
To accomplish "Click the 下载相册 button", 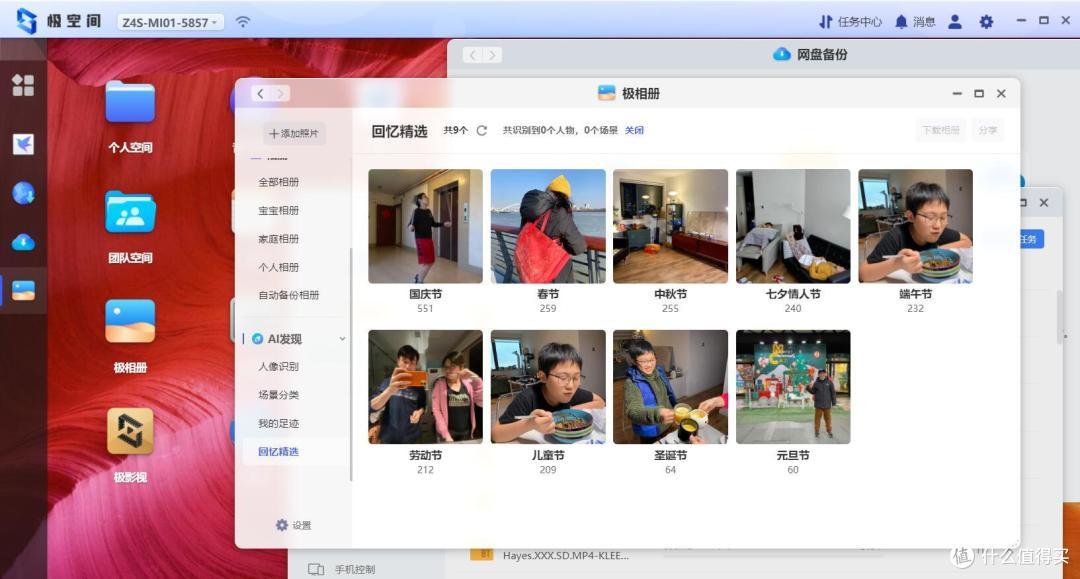I will [941, 130].
